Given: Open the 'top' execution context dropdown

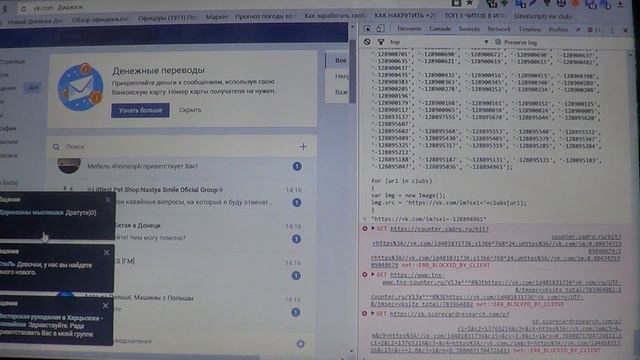Looking at the screenshot, I should coord(439,42).
